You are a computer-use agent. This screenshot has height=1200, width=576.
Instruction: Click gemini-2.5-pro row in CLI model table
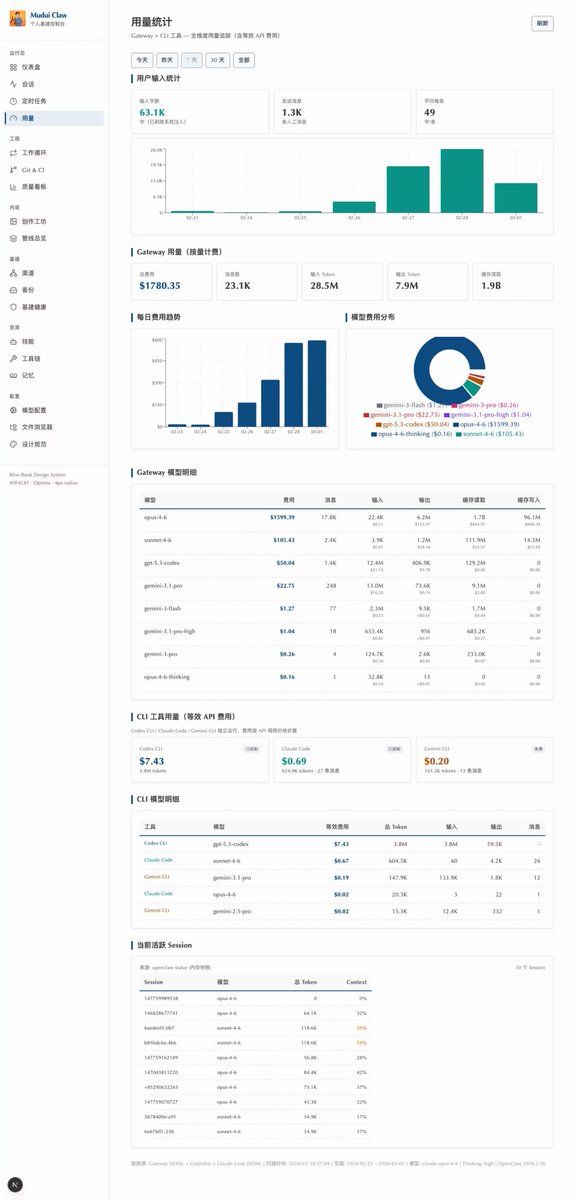tap(343, 911)
